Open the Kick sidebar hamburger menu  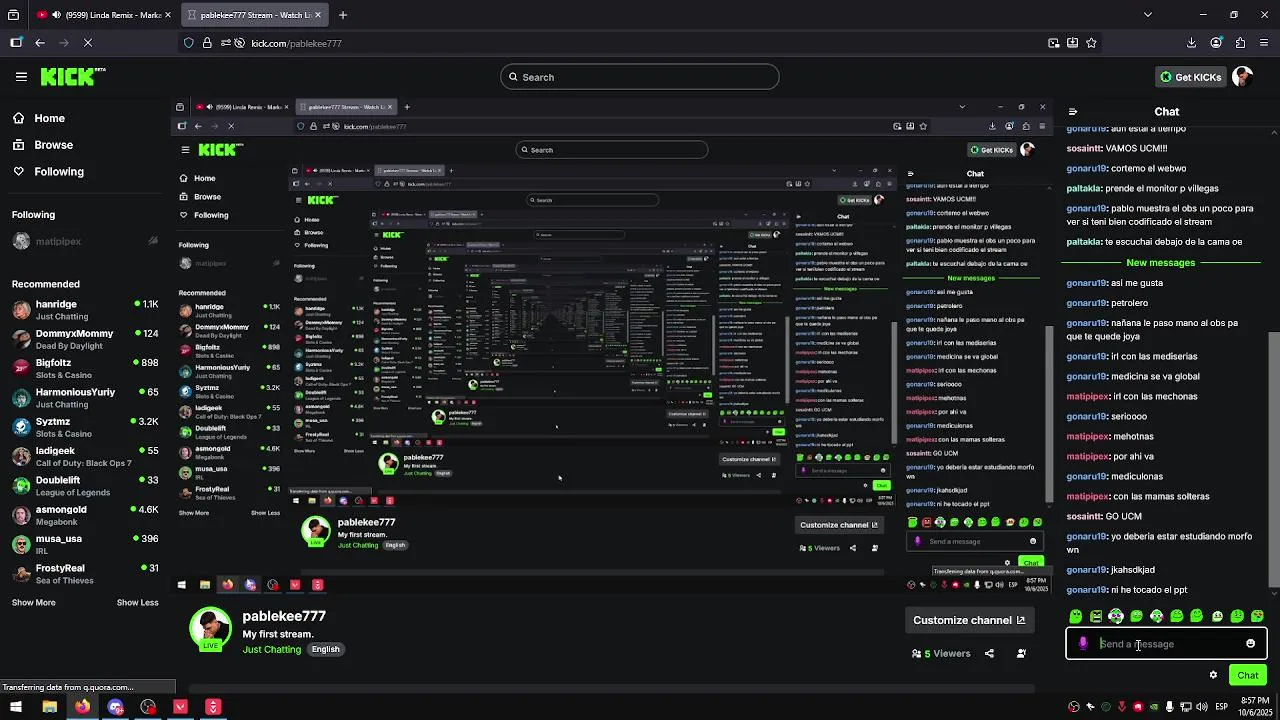tap(21, 76)
